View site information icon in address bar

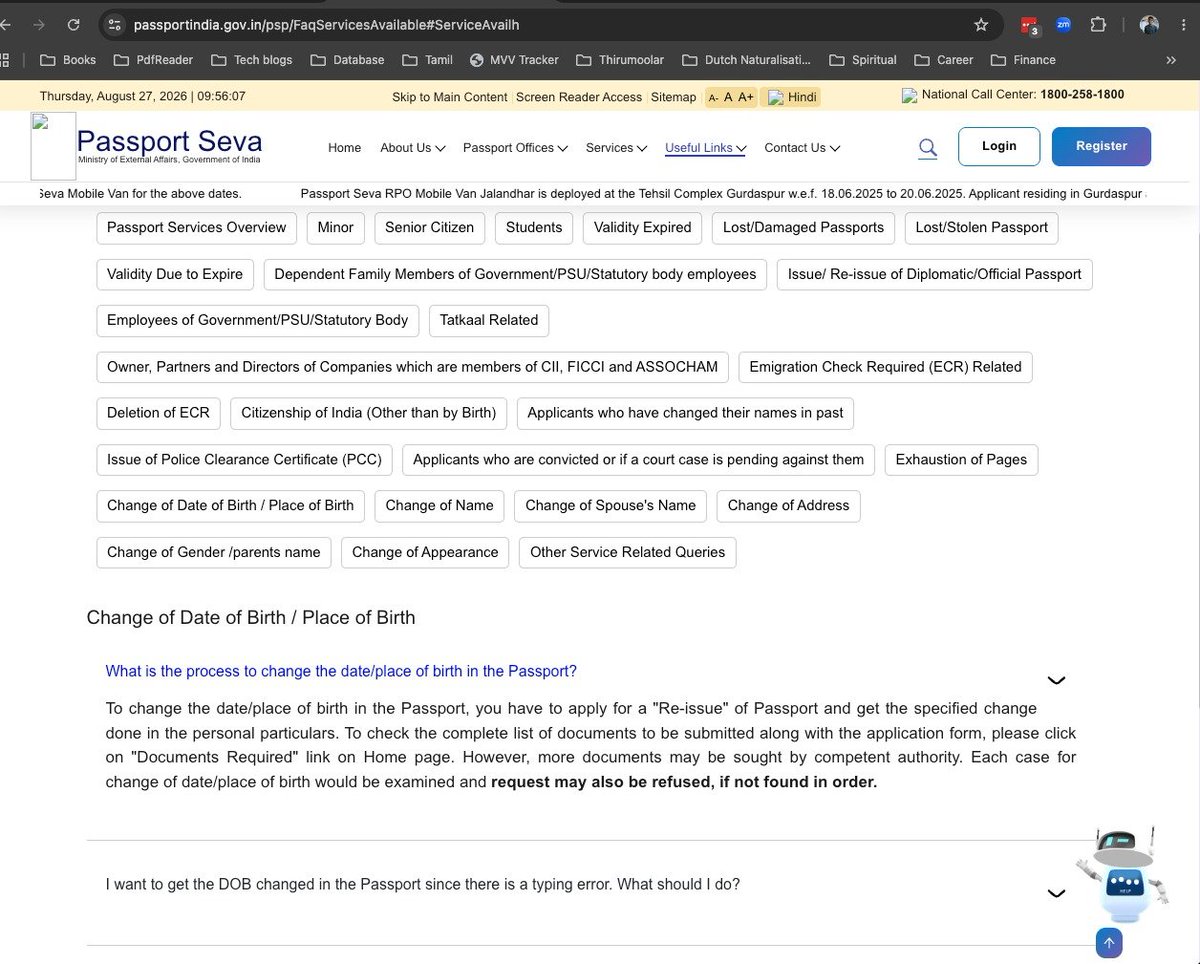click(x=114, y=25)
